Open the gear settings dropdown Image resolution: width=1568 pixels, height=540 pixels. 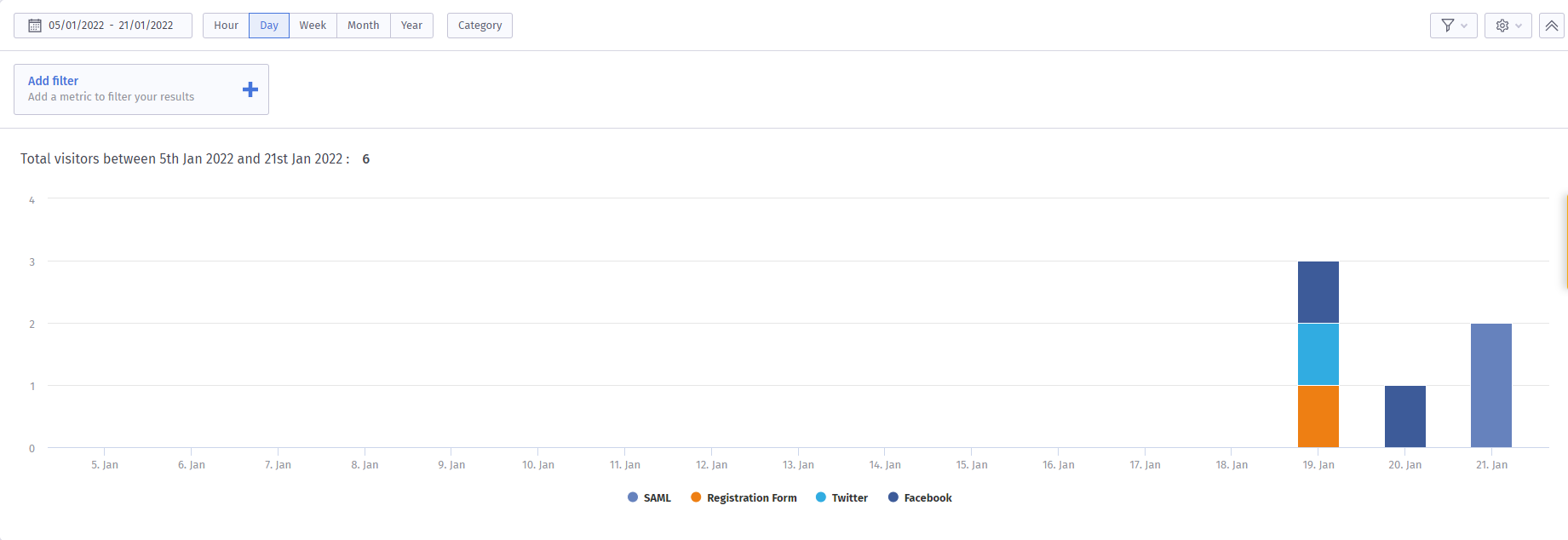click(x=1508, y=26)
